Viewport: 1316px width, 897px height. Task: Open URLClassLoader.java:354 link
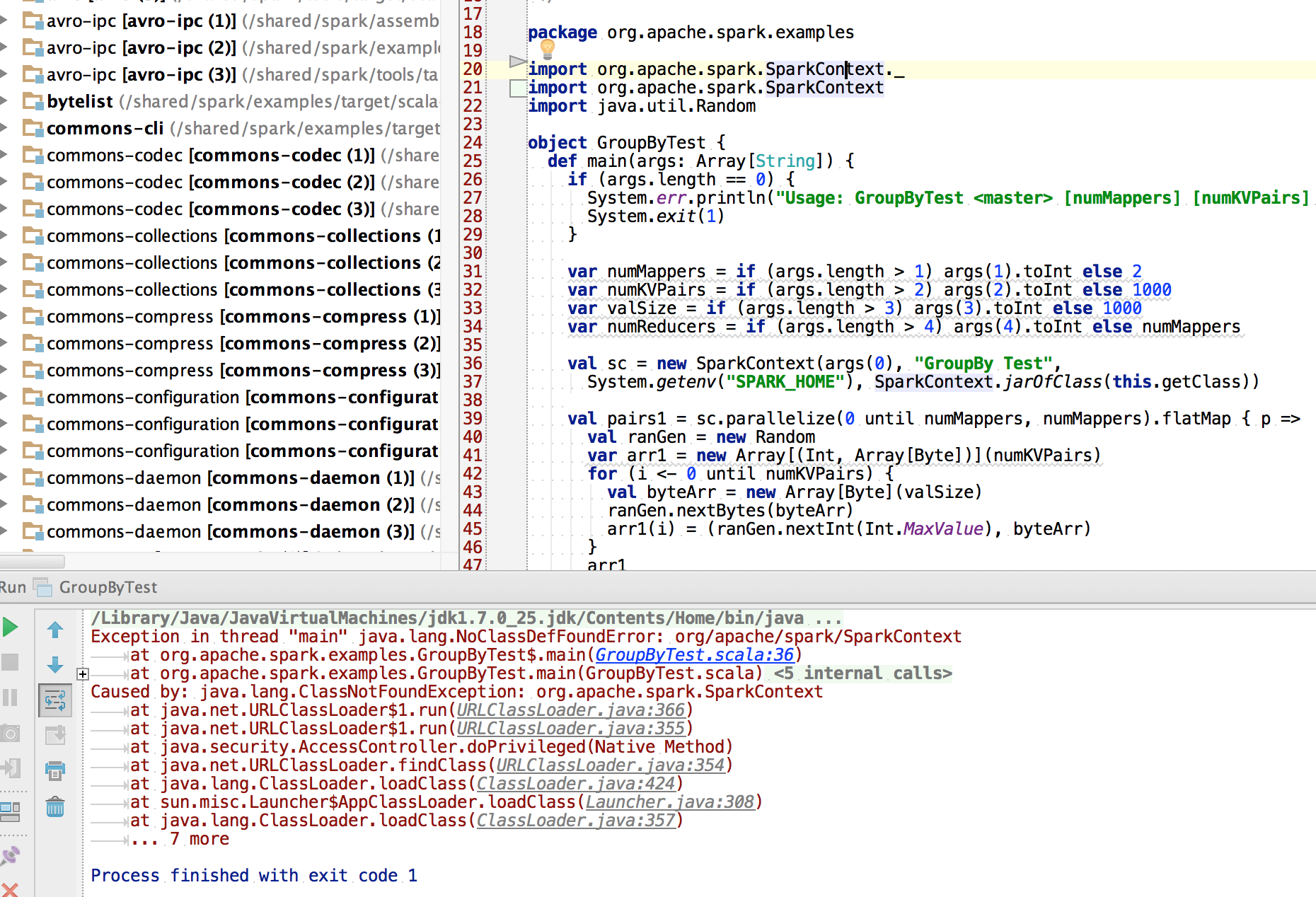610,765
